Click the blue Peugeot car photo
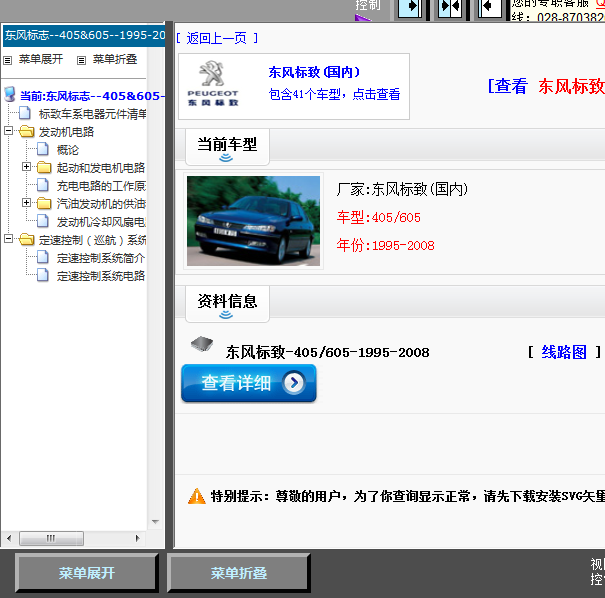The height and width of the screenshot is (598, 605). [253, 221]
